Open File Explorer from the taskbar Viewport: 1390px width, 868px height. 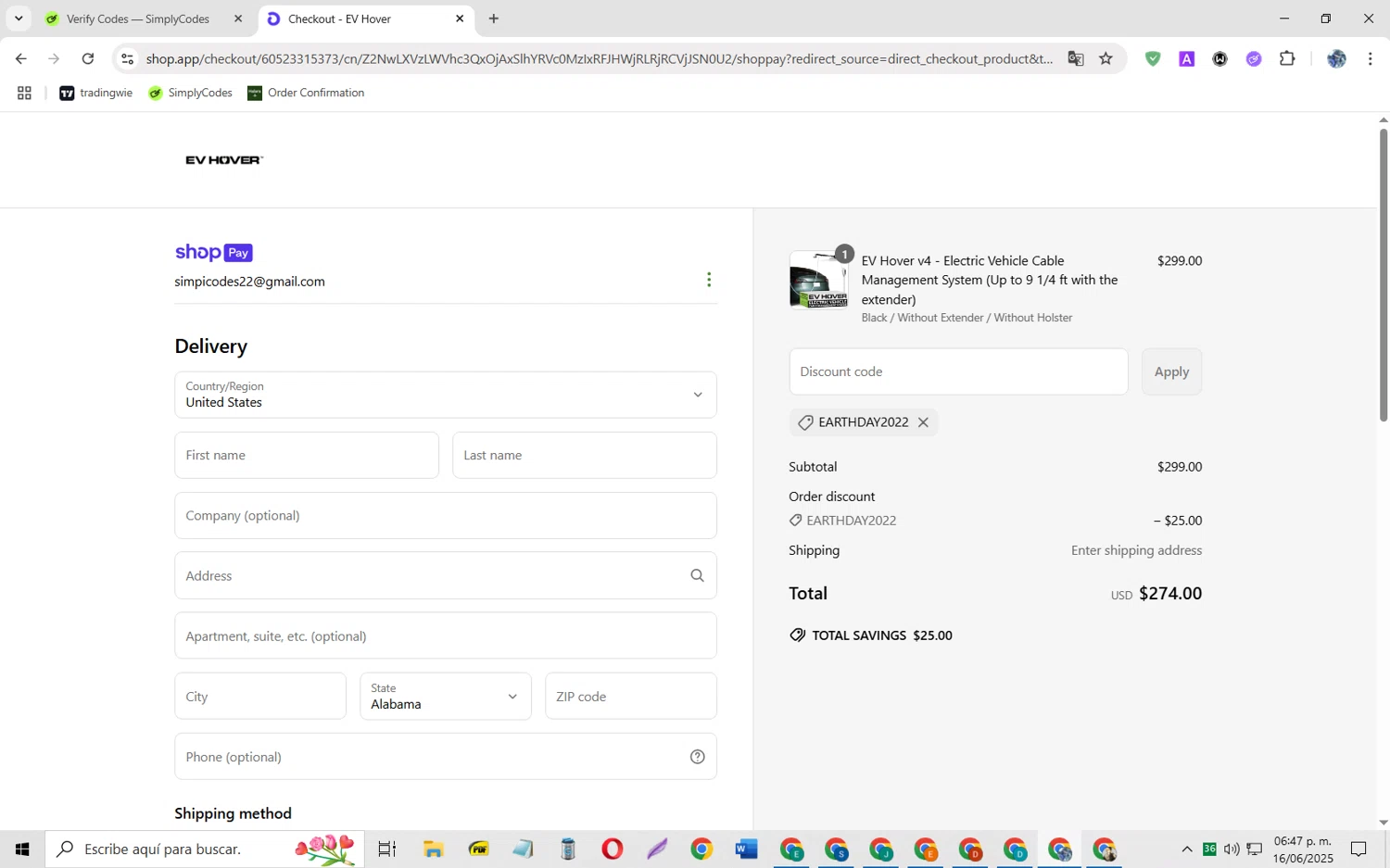tap(433, 849)
